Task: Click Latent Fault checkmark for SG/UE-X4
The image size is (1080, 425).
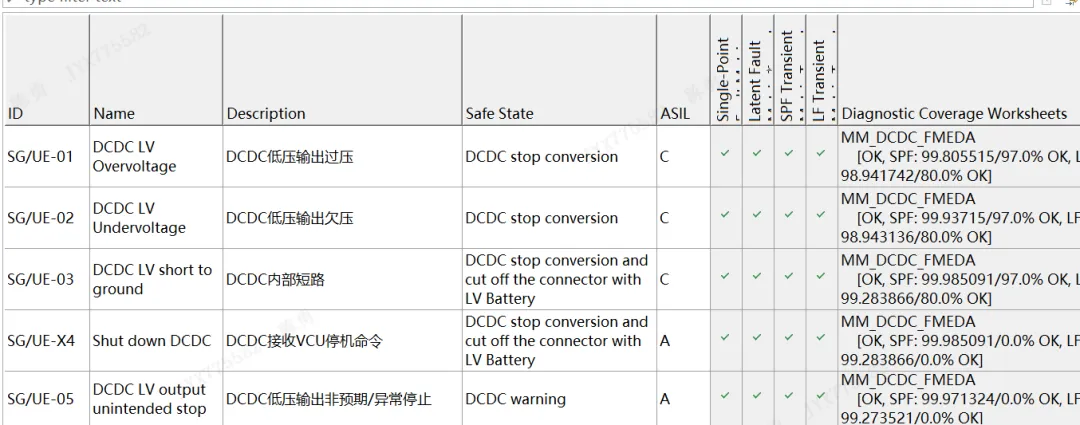Action: click(757, 337)
